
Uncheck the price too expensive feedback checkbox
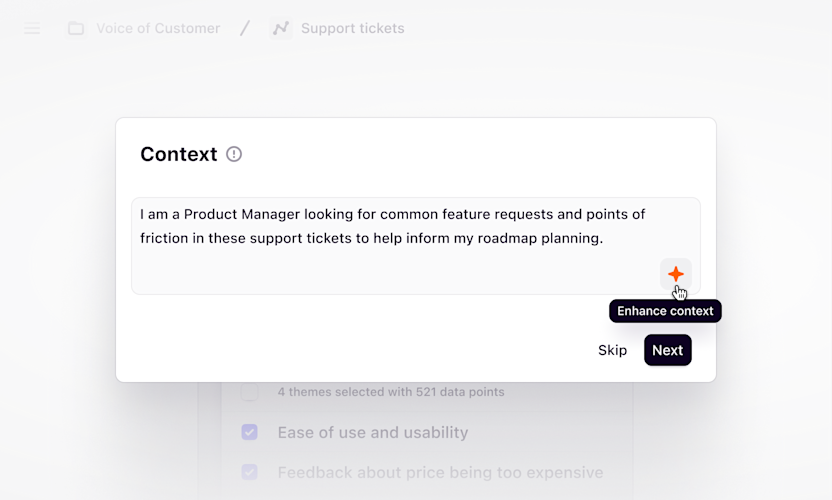click(x=249, y=472)
